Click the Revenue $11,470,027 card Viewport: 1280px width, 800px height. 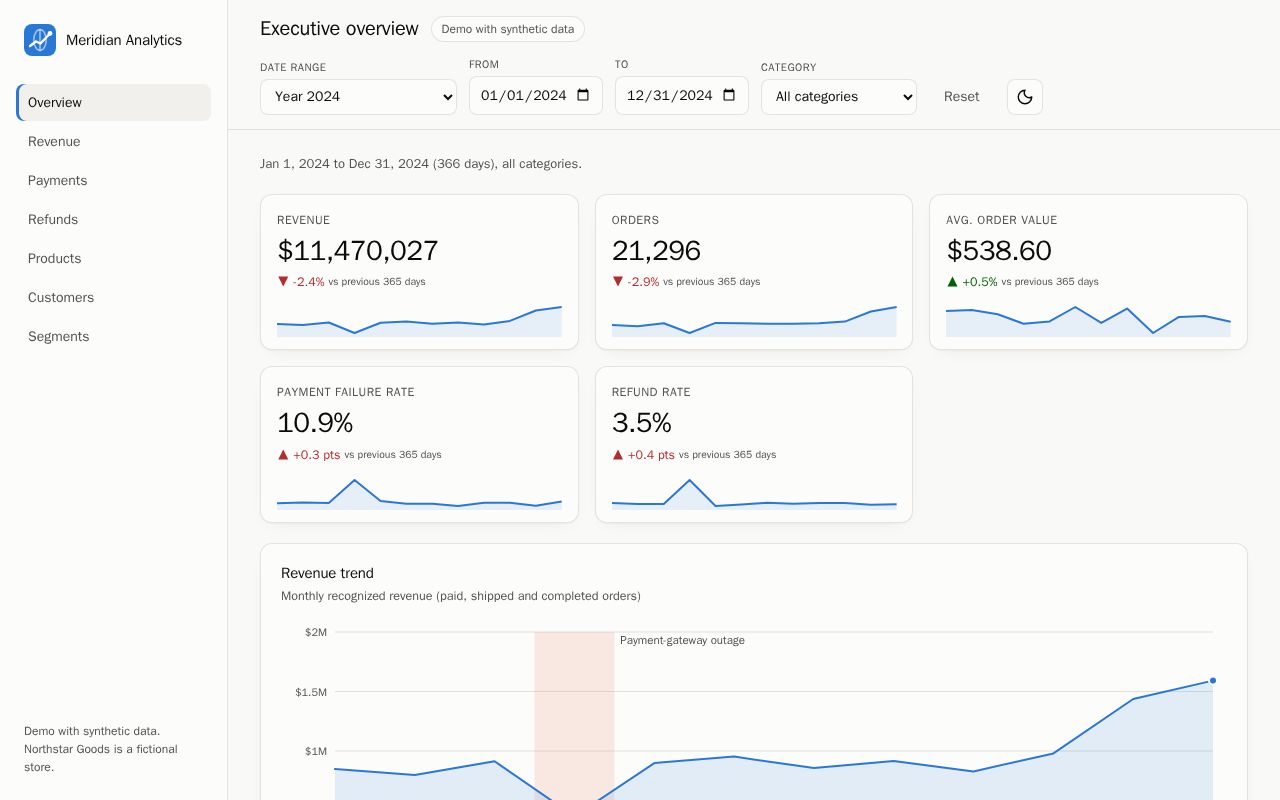[419, 272]
